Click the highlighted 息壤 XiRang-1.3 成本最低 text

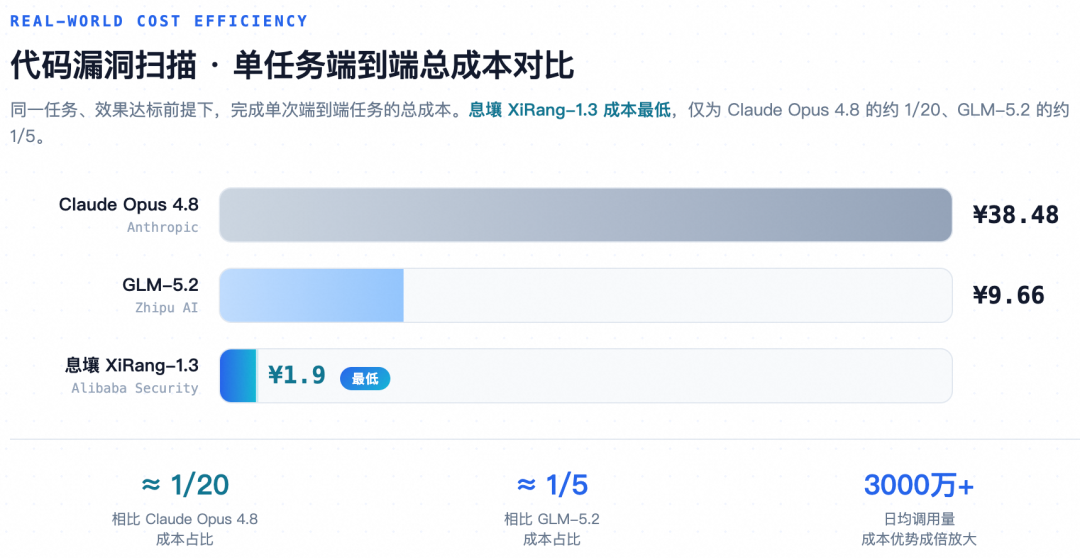click(570, 110)
